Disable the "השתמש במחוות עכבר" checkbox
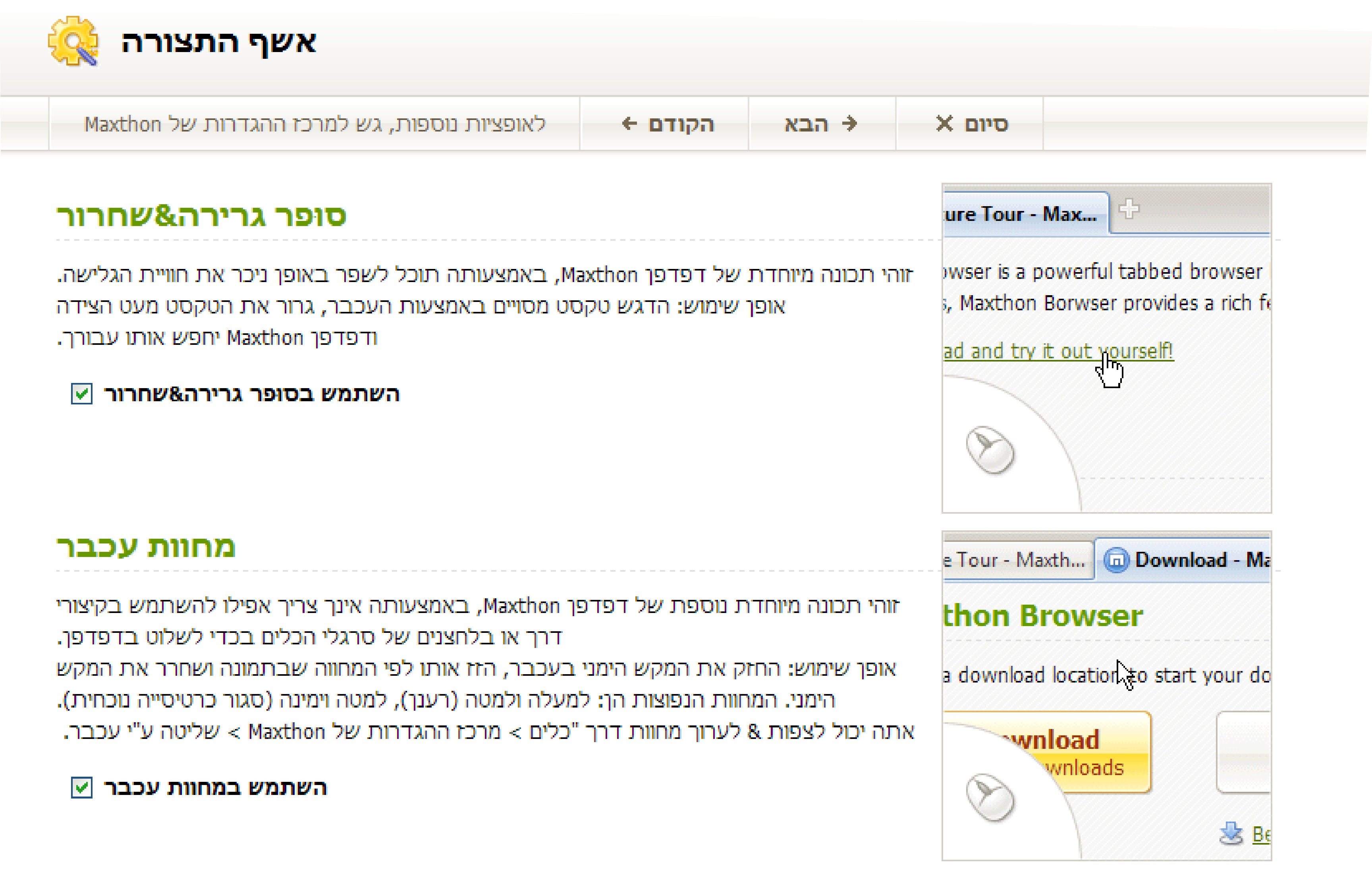This screenshot has width=1372, height=874. [81, 787]
